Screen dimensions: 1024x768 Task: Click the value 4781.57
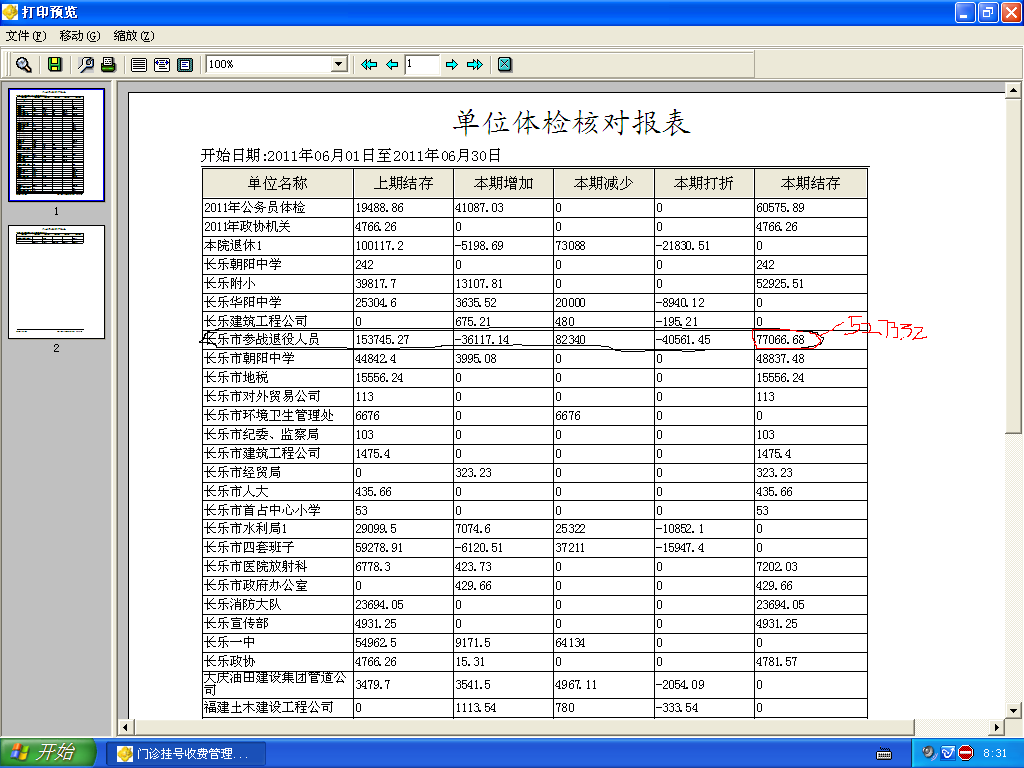click(776, 662)
